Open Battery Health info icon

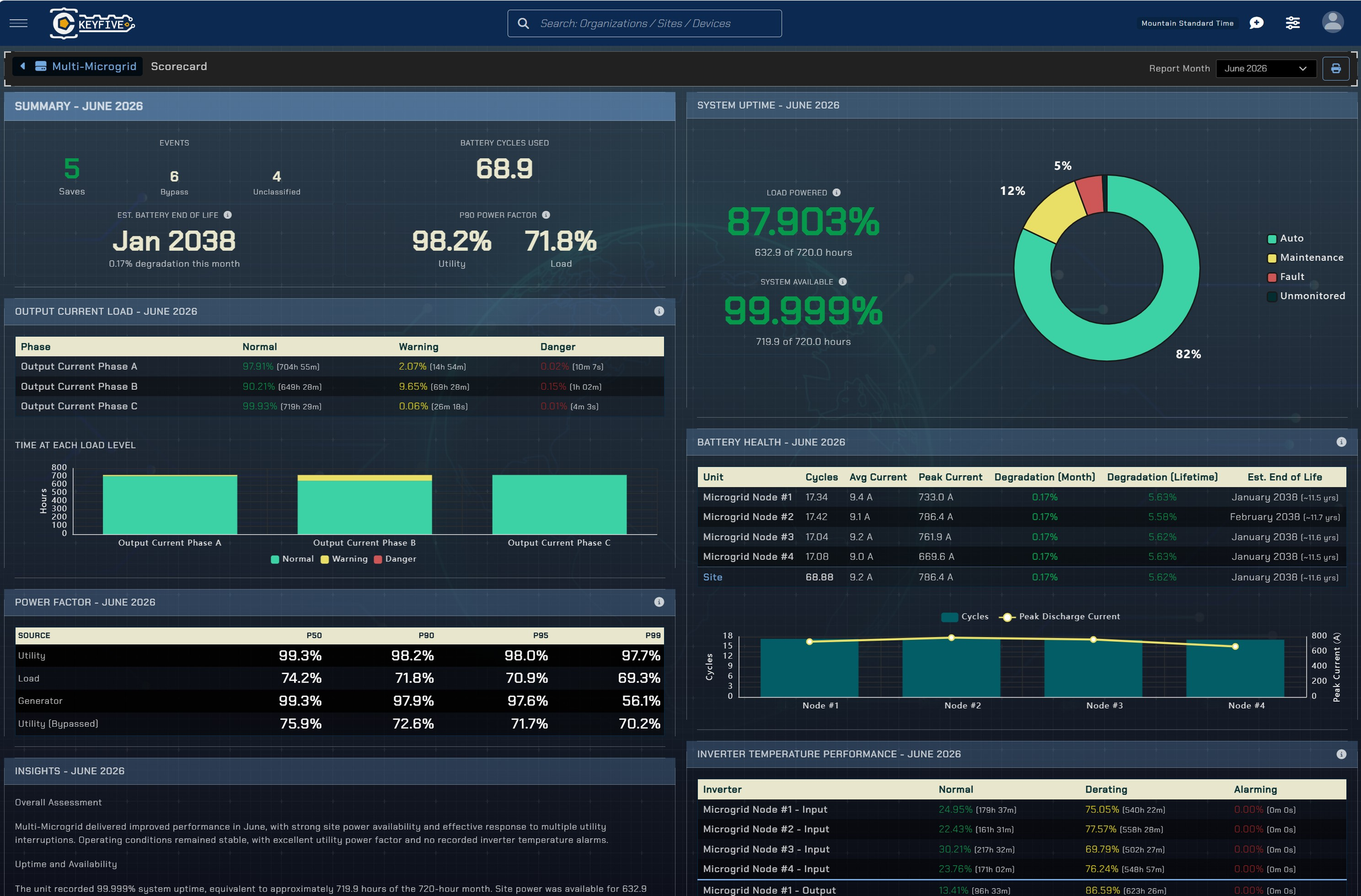[x=1341, y=442]
